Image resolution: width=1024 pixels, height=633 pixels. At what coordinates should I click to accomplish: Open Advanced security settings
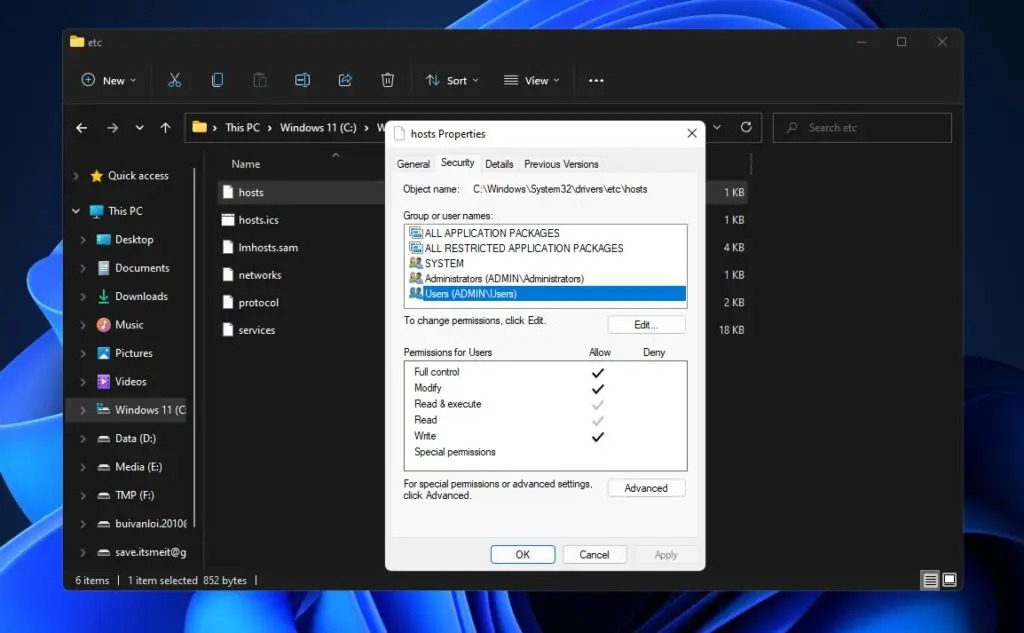pyautogui.click(x=646, y=488)
